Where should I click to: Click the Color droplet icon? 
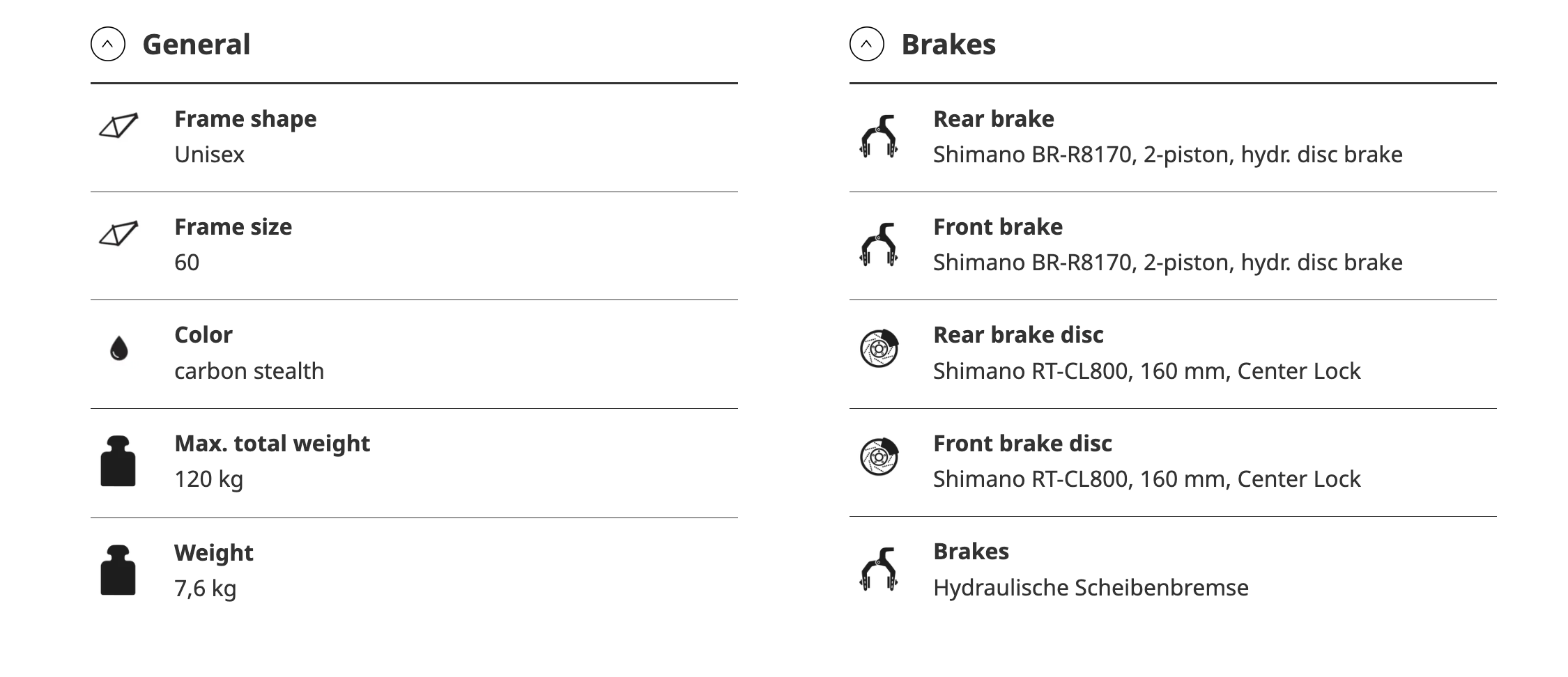coord(119,348)
